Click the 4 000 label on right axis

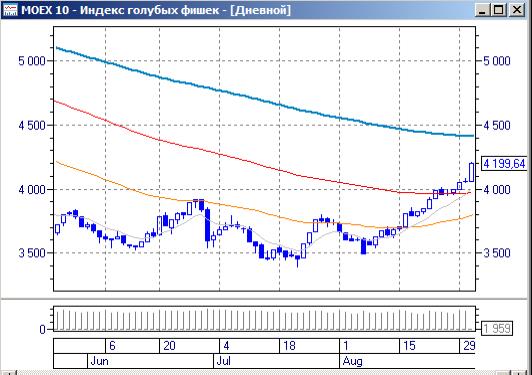(x=497, y=189)
